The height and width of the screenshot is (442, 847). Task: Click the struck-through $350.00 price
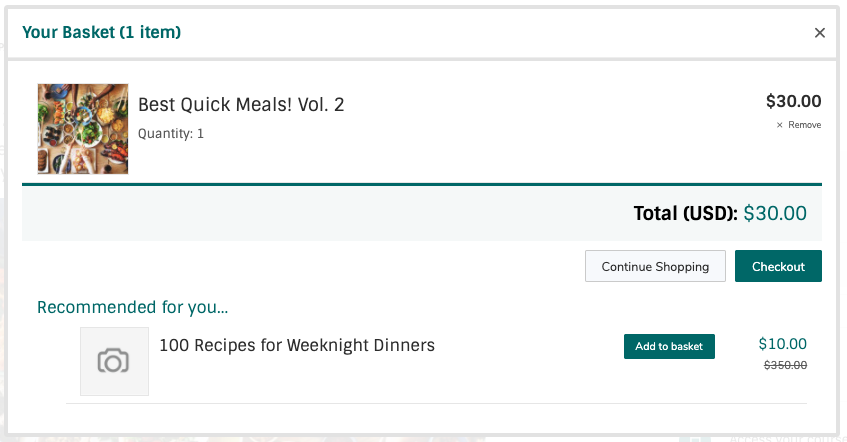coord(785,365)
